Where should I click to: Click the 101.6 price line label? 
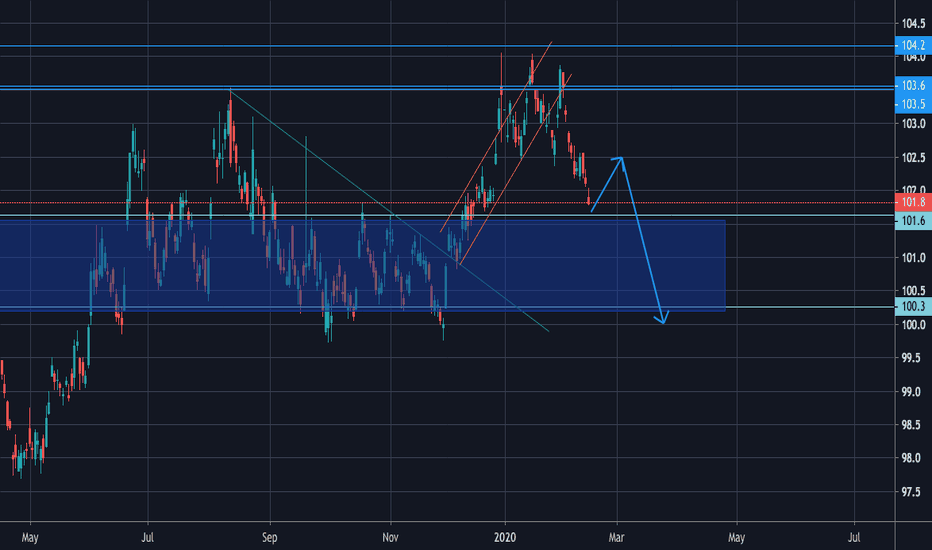(913, 221)
